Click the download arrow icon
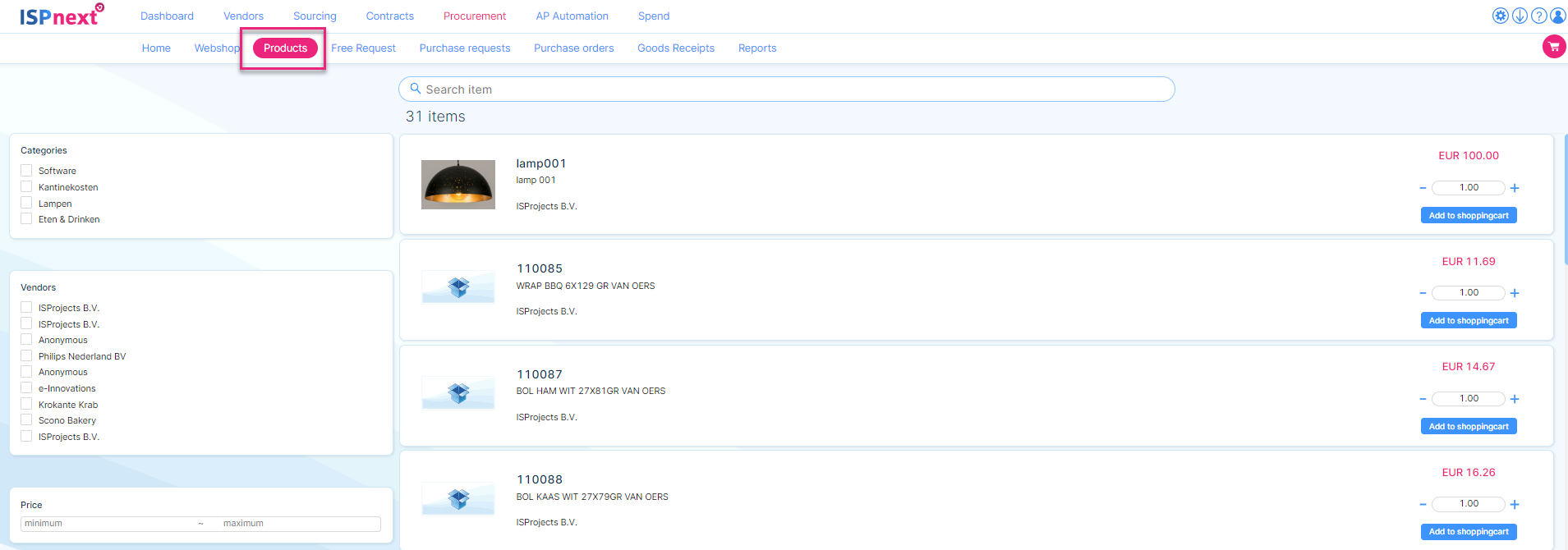This screenshot has width=1568, height=550. click(1520, 16)
